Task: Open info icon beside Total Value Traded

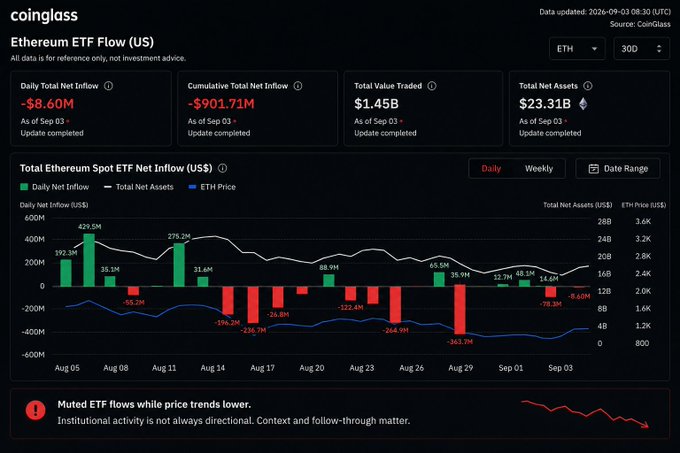Action: (x=432, y=86)
